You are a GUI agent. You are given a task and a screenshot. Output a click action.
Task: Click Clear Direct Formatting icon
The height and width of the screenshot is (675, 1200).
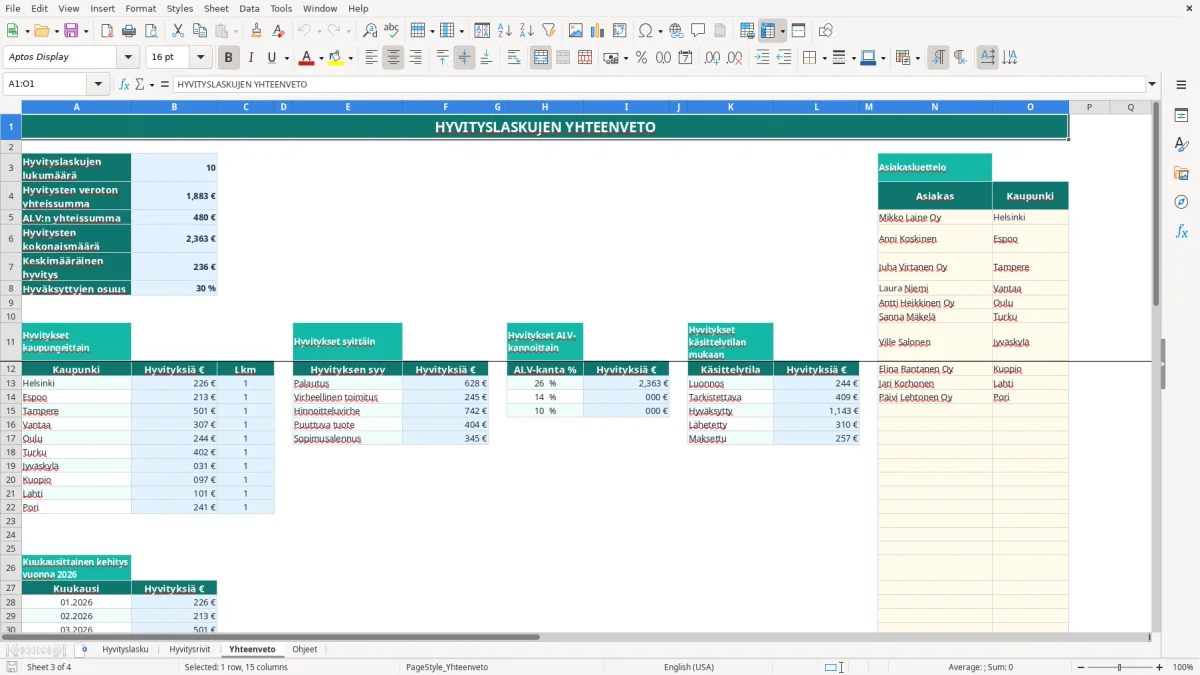(279, 31)
